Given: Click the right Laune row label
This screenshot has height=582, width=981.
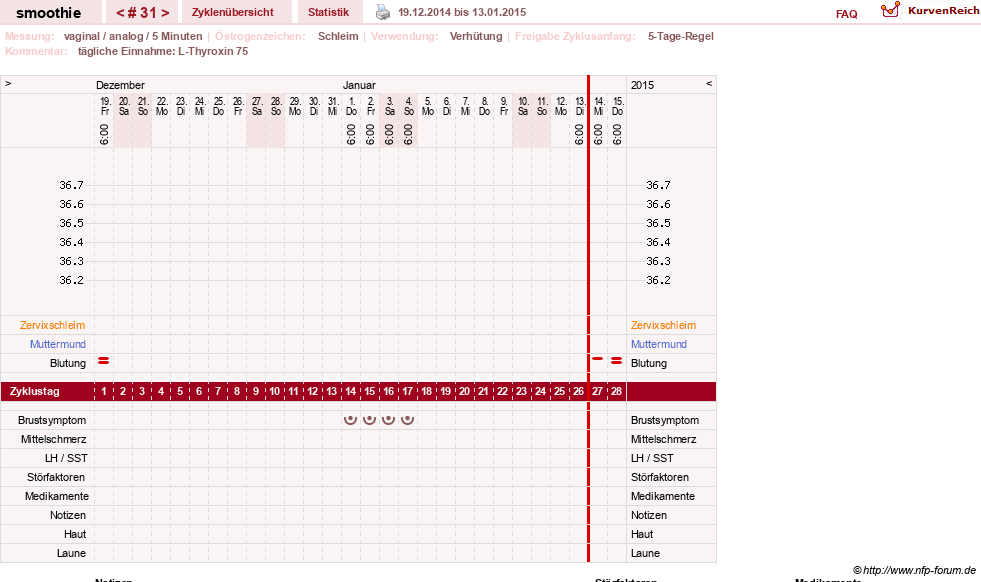Looking at the screenshot, I should coord(645,553).
